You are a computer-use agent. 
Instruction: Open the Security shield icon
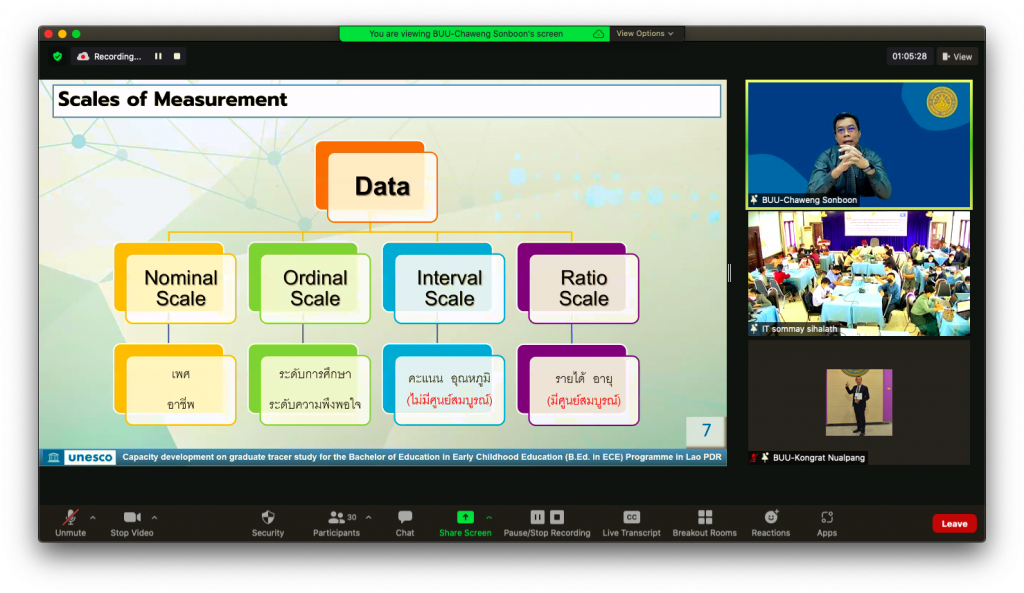click(267, 518)
